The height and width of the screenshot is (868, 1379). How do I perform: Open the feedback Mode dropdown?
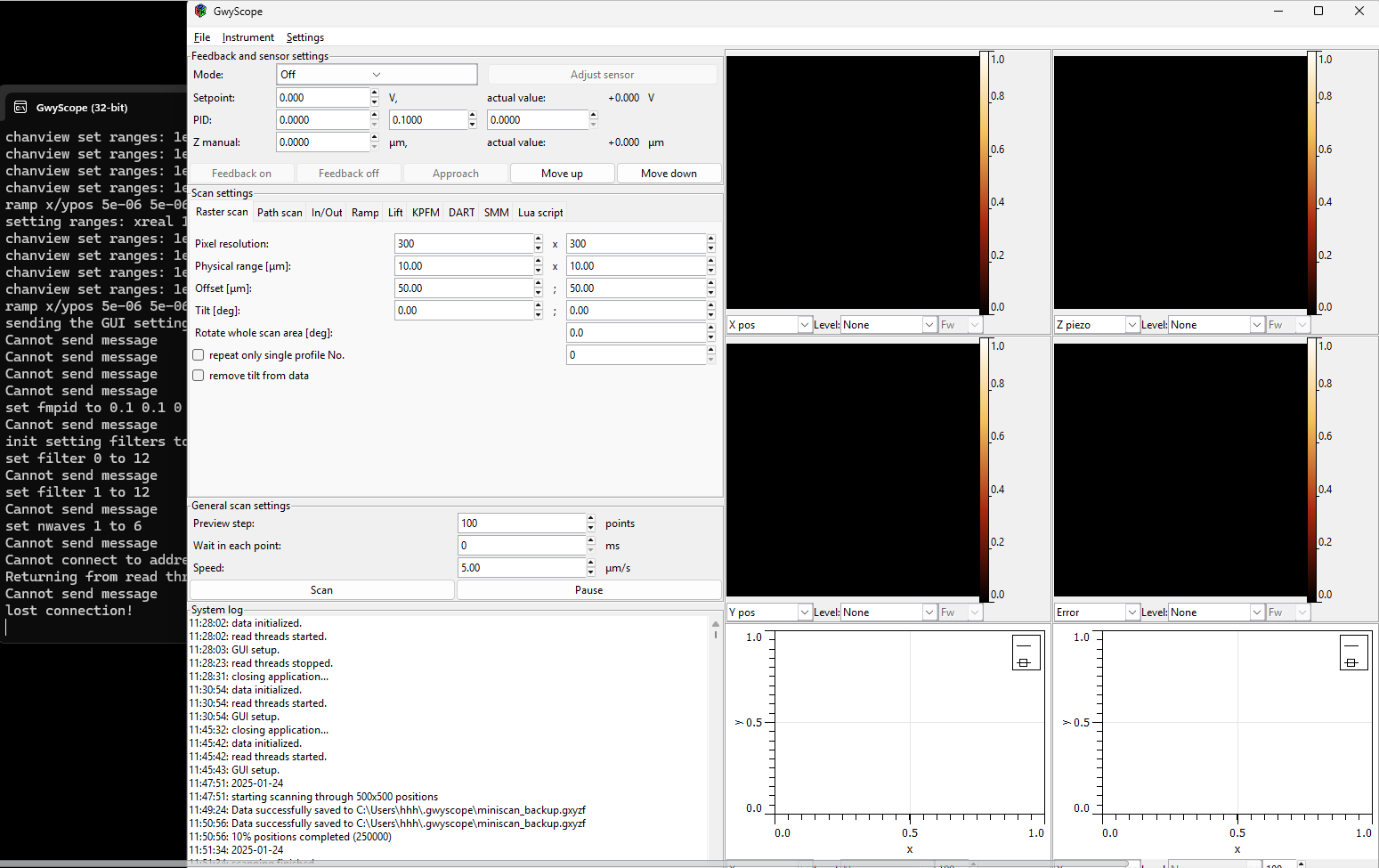[x=376, y=75]
